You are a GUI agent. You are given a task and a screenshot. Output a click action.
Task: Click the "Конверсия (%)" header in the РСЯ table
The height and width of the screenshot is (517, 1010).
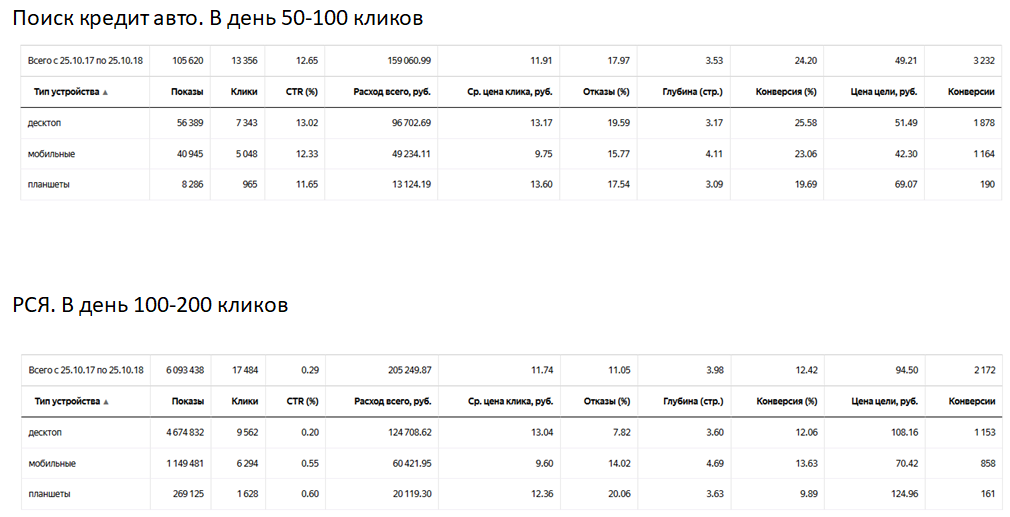click(x=786, y=402)
